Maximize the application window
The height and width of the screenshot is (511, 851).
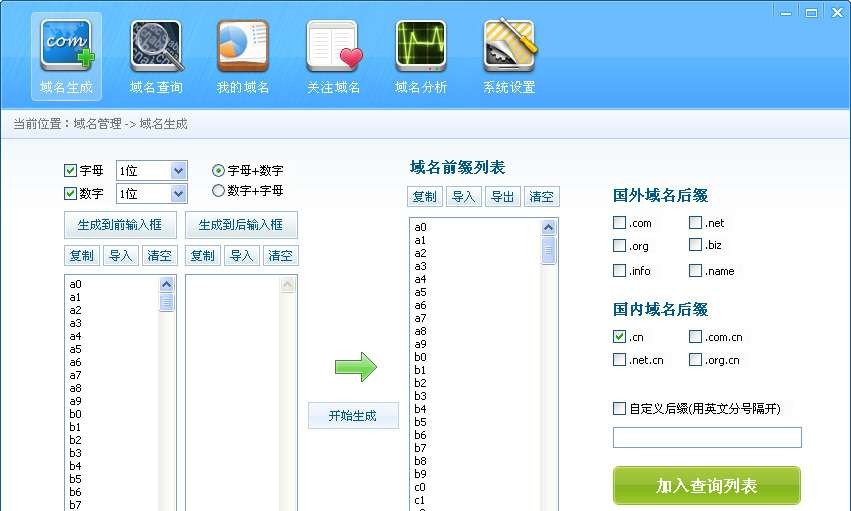click(811, 12)
